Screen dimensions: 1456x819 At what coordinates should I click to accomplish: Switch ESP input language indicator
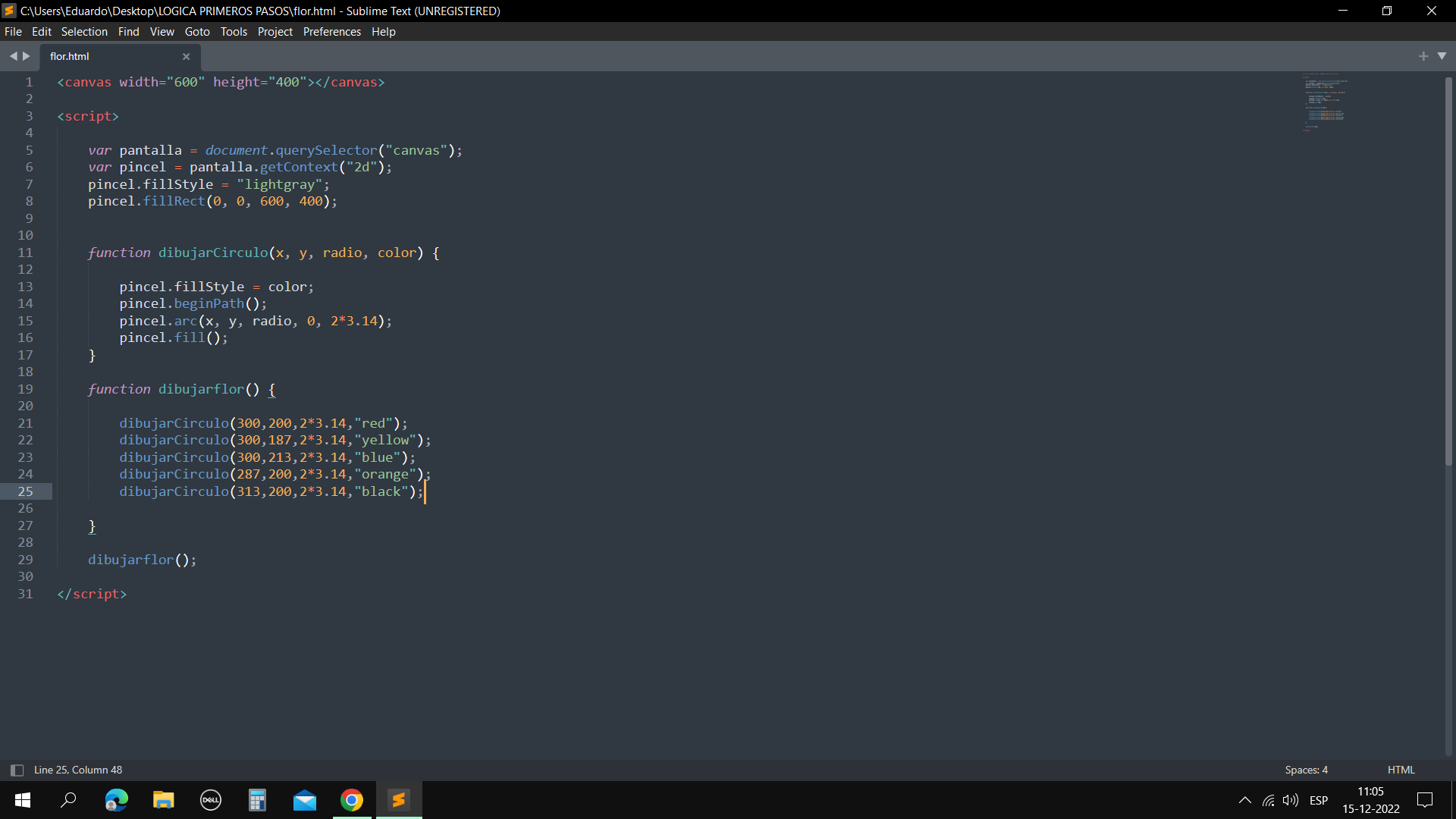(x=1319, y=800)
